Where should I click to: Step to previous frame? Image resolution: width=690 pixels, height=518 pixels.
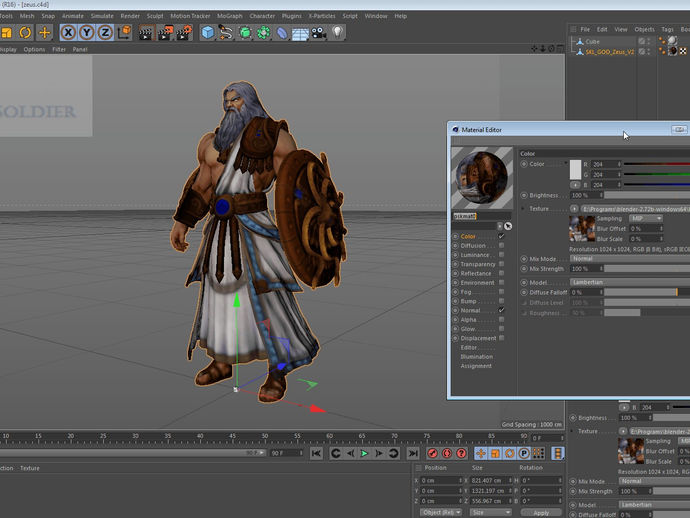(x=350, y=453)
